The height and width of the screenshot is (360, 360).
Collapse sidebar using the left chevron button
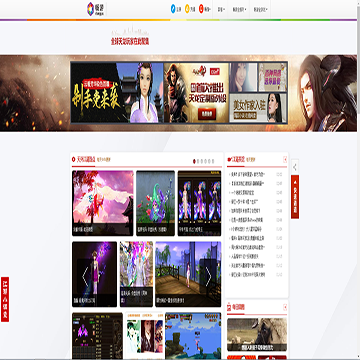pos(295,167)
